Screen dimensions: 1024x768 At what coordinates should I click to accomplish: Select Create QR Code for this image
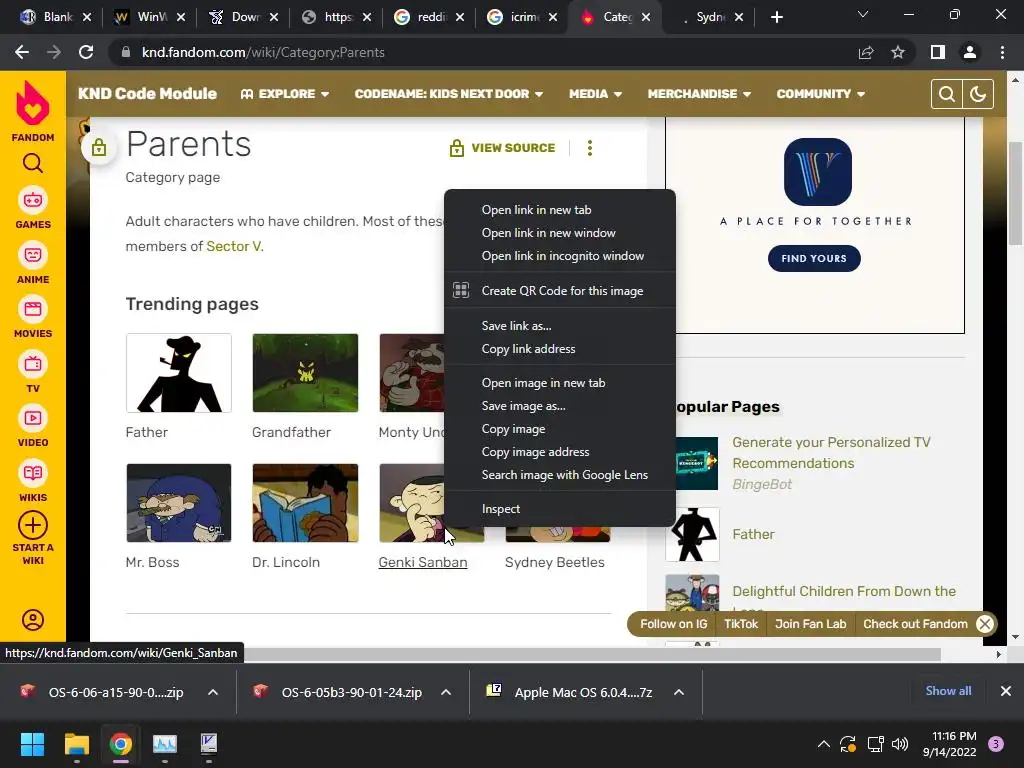tap(560, 291)
